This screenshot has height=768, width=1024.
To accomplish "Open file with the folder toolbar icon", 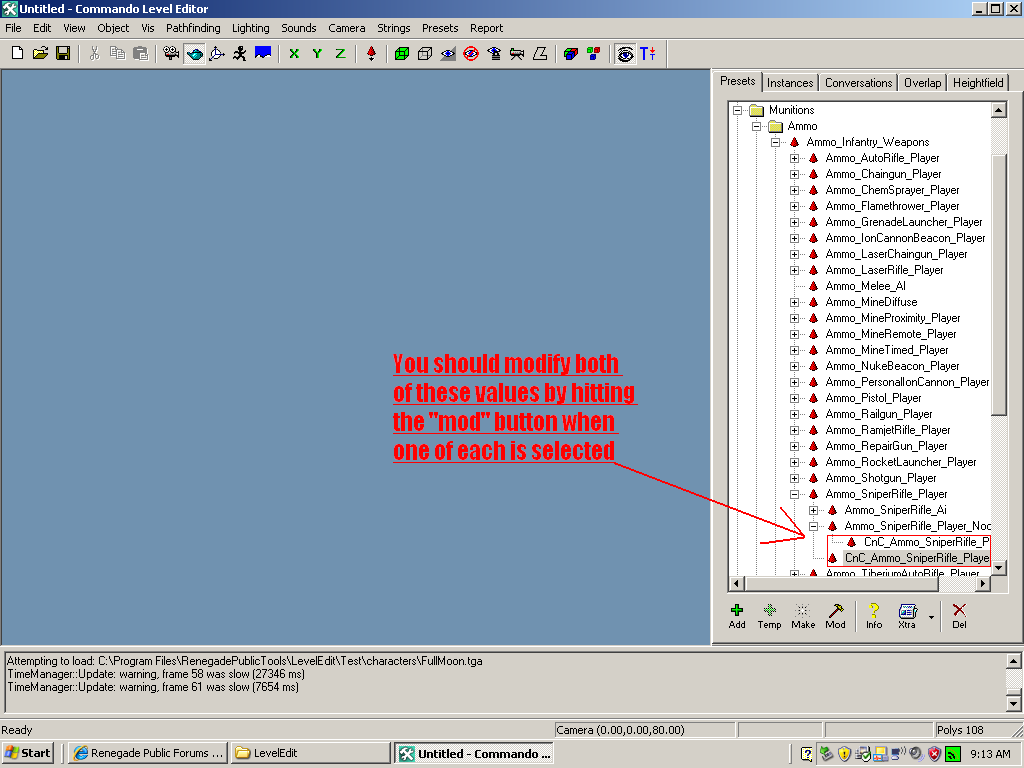I will click(x=40, y=53).
